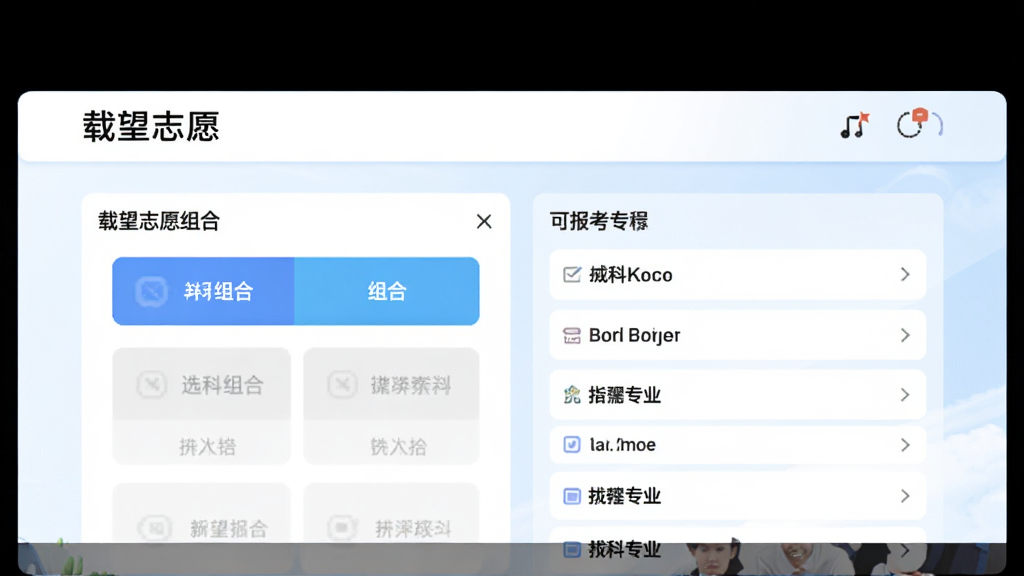Tick the checkbox icon in the Koco row
The image size is (1024, 576).
click(571, 275)
